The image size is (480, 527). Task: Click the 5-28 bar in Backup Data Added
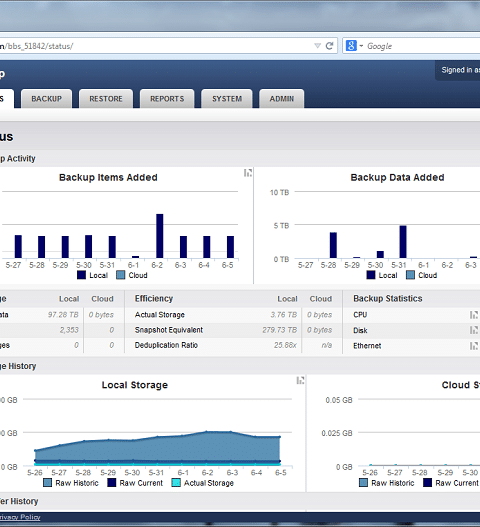pos(333,245)
